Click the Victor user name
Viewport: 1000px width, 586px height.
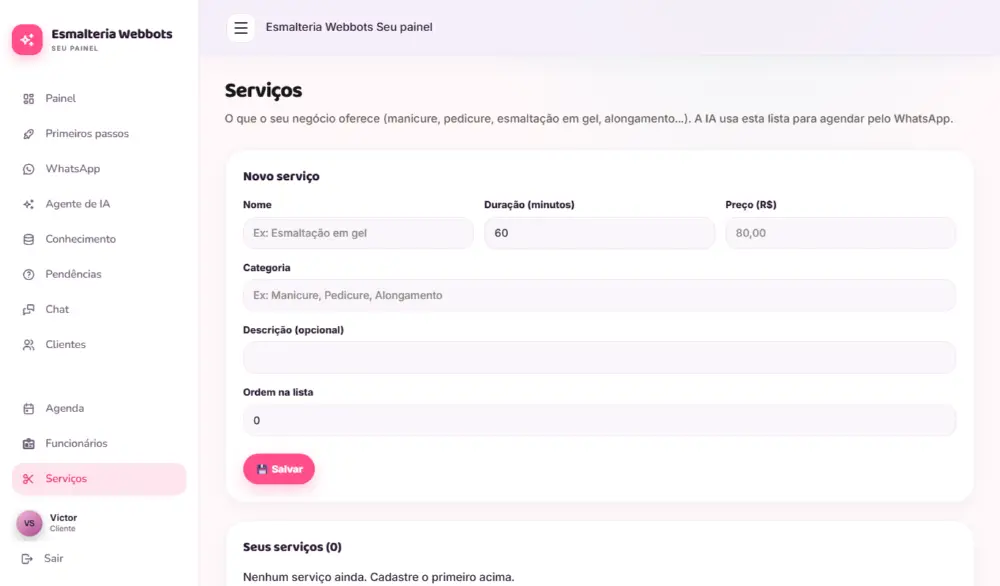[x=63, y=518]
